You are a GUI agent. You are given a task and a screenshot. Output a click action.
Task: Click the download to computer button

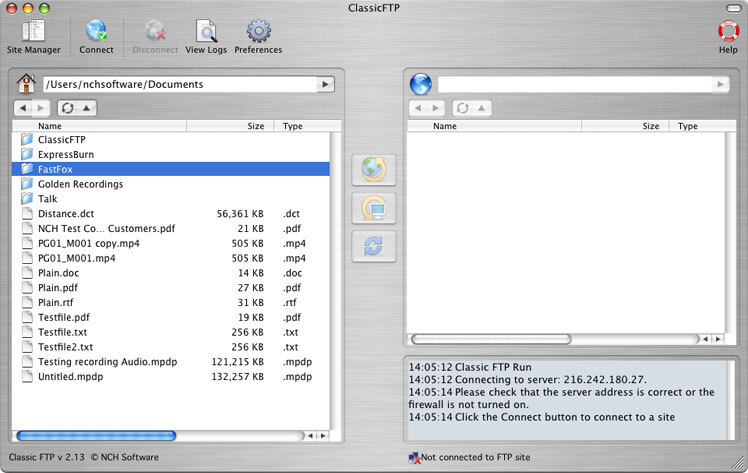click(373, 208)
